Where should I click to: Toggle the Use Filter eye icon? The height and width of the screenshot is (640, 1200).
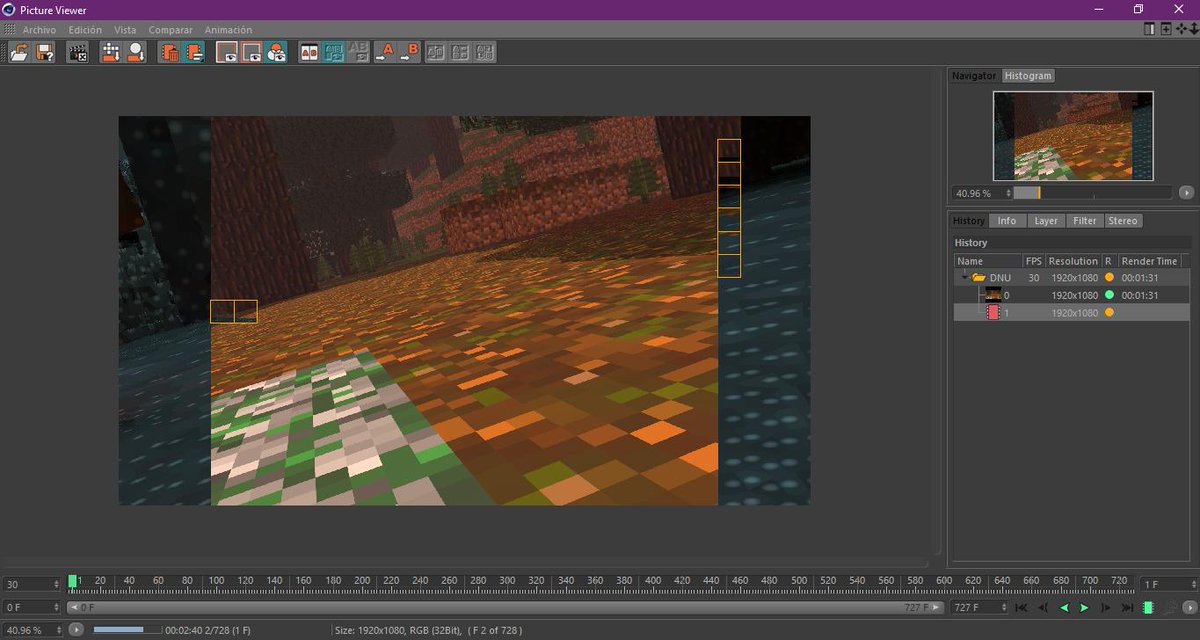coord(227,52)
